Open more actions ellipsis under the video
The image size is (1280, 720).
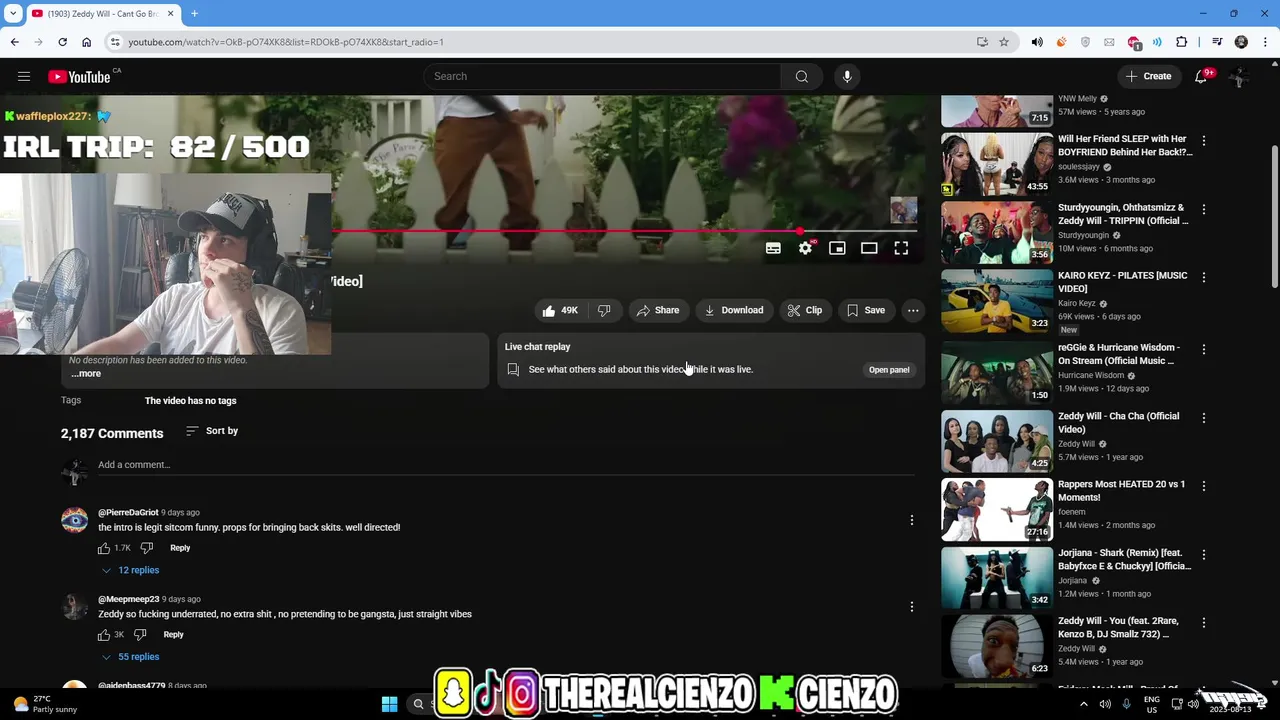(x=913, y=310)
